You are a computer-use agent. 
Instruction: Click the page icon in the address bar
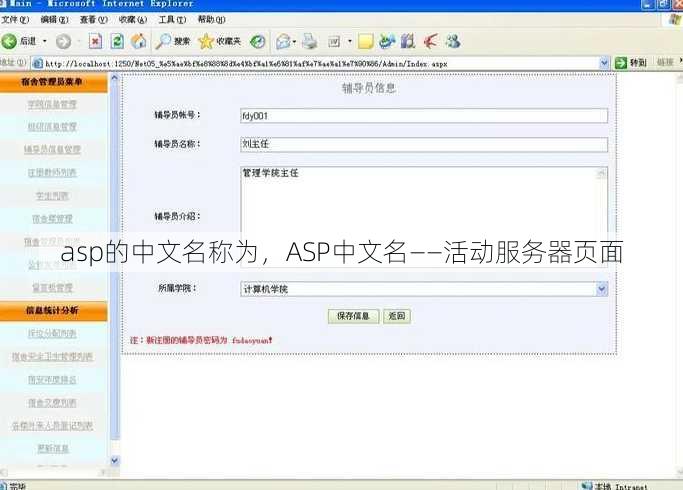pos(38,64)
